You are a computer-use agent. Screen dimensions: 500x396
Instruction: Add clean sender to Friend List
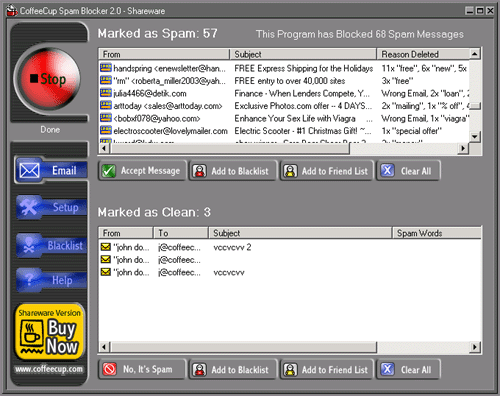tap(327, 369)
